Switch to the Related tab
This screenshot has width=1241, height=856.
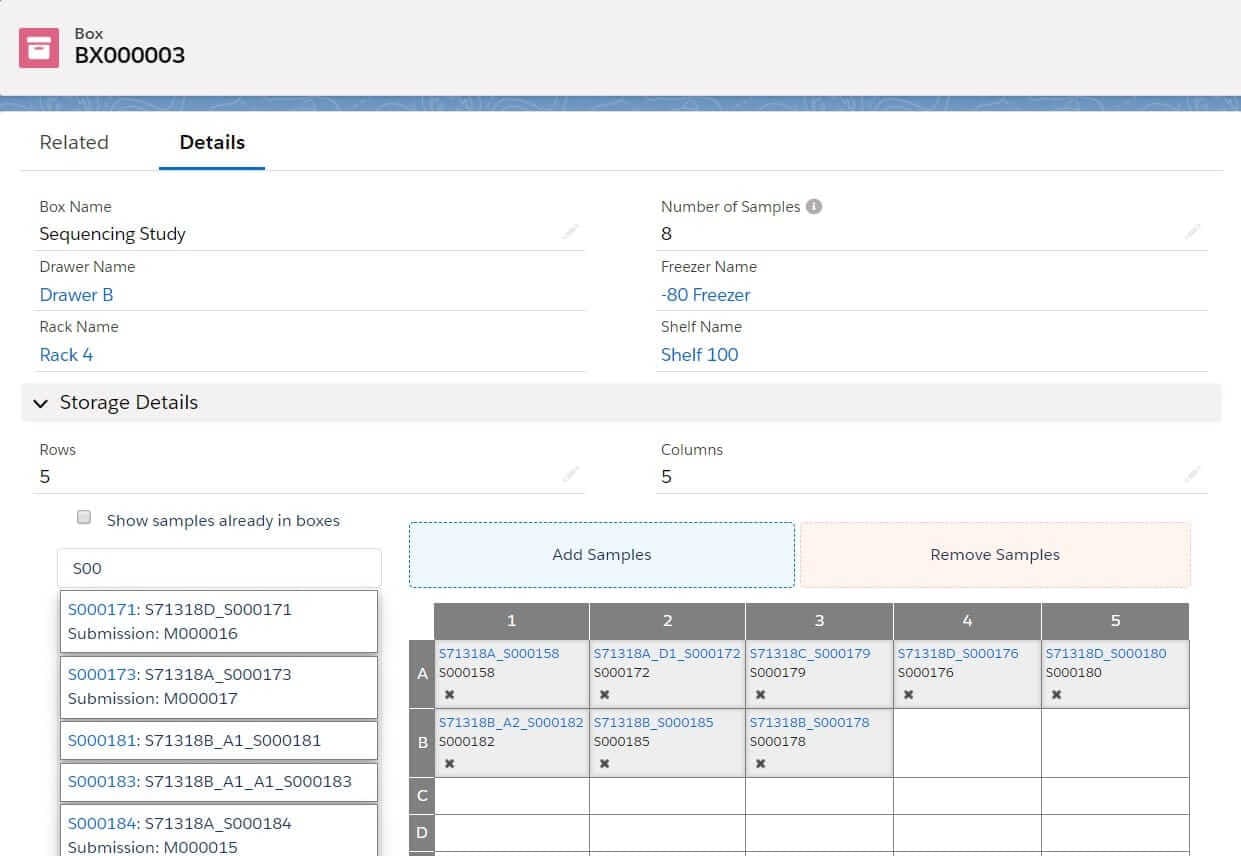pos(73,142)
